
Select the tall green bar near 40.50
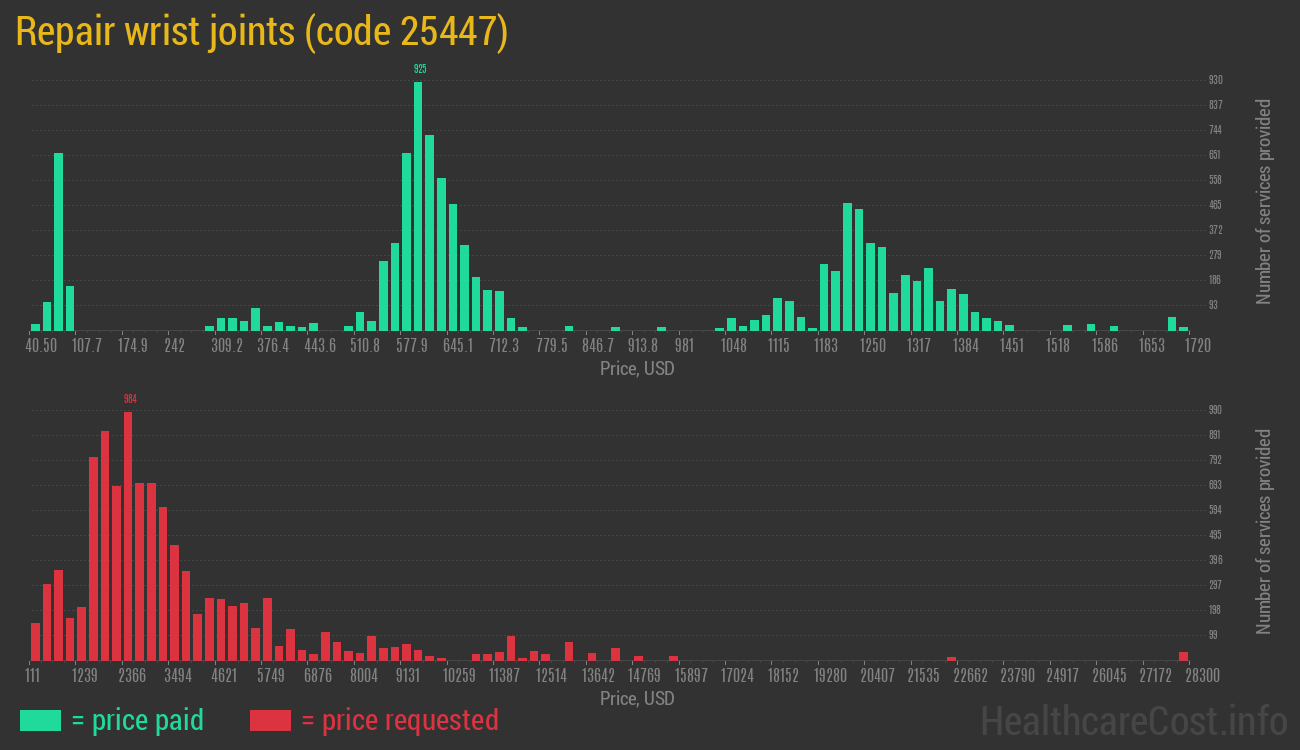[58, 241]
